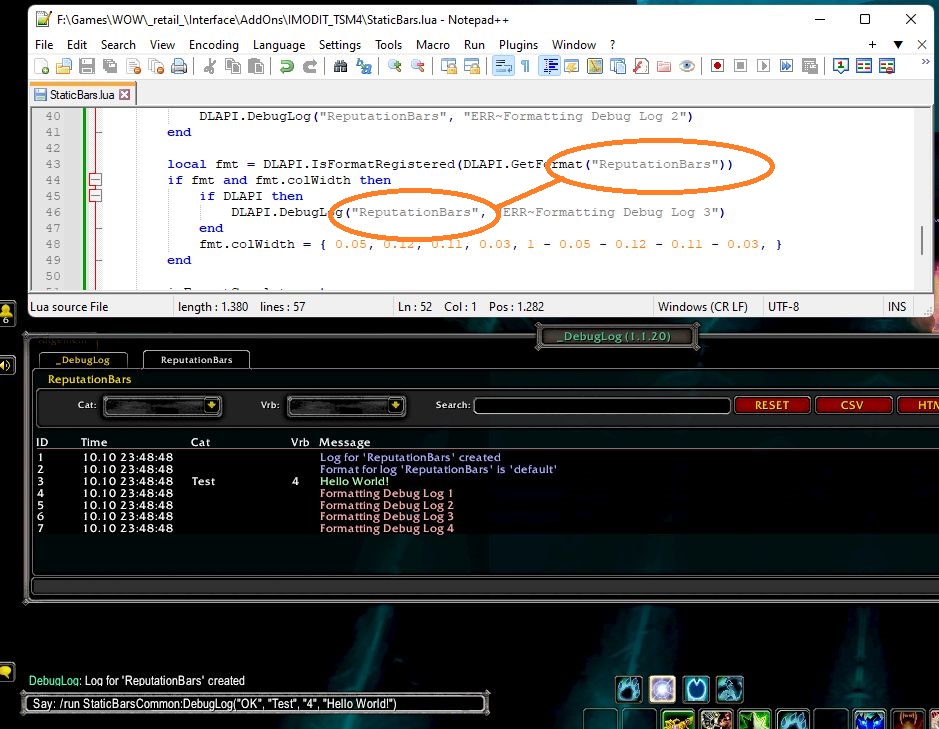Click the Save file floppy icon
Image resolution: width=939 pixels, height=729 pixels.
[x=87, y=66]
